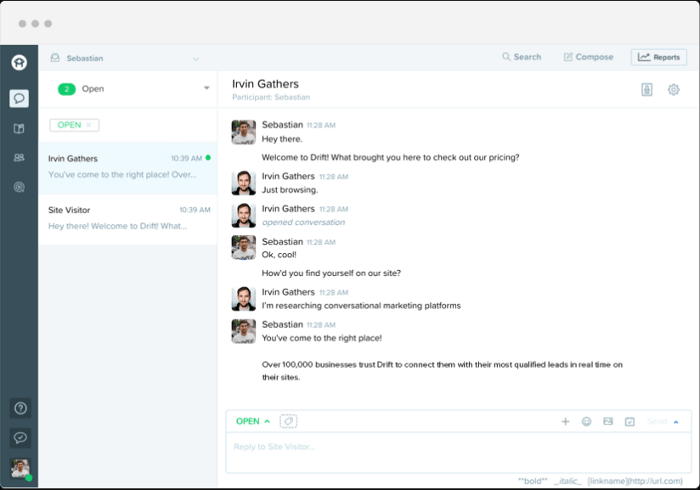This screenshot has width=700, height=490.
Task: Click 'How'd you find yourself on our site?' message
Action: coord(331,273)
